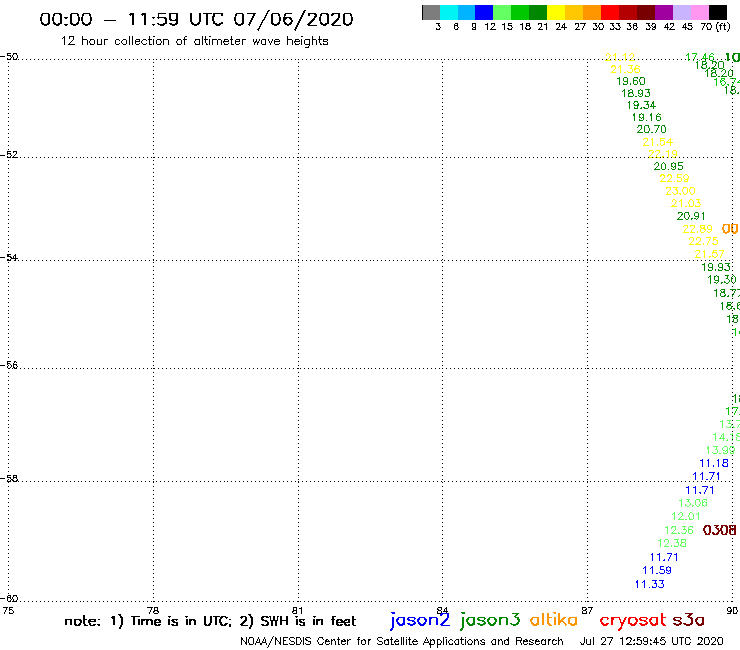Click the note 'Time is in UTC; SWH is in feet'
740x650 pixels.
coord(210,621)
